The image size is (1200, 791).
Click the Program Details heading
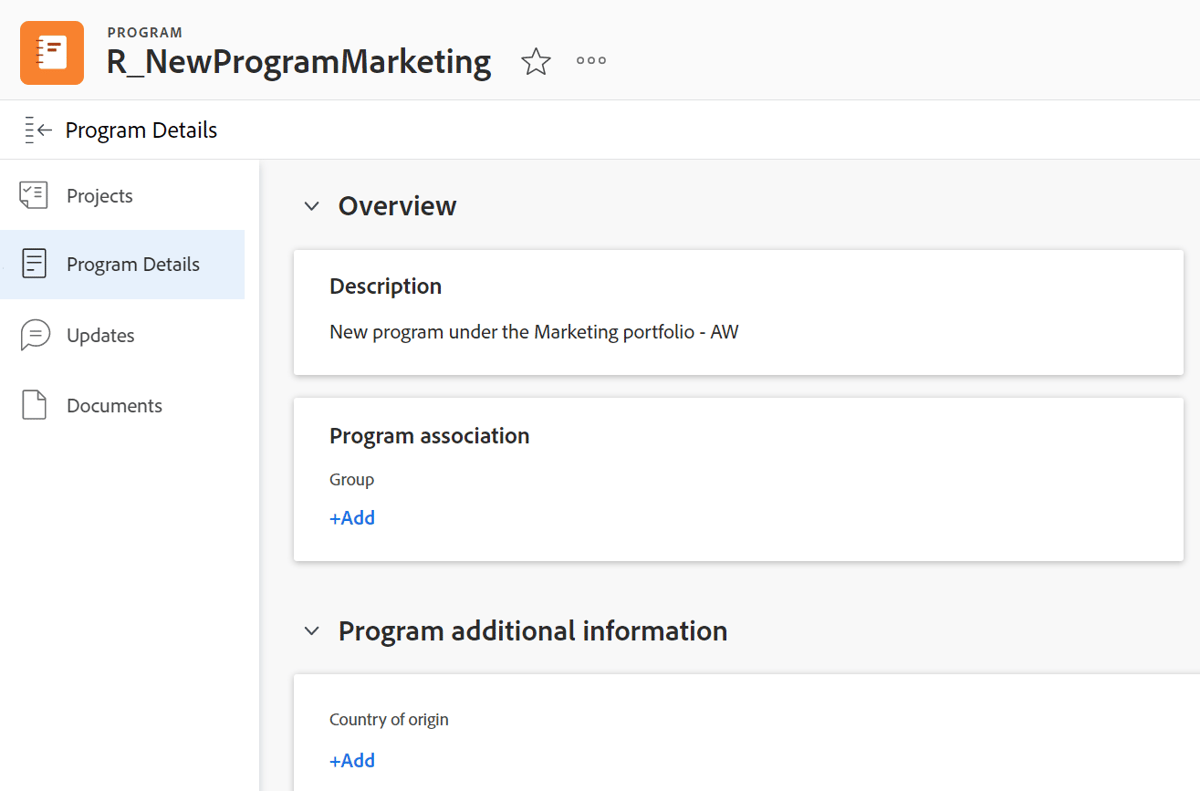point(141,129)
